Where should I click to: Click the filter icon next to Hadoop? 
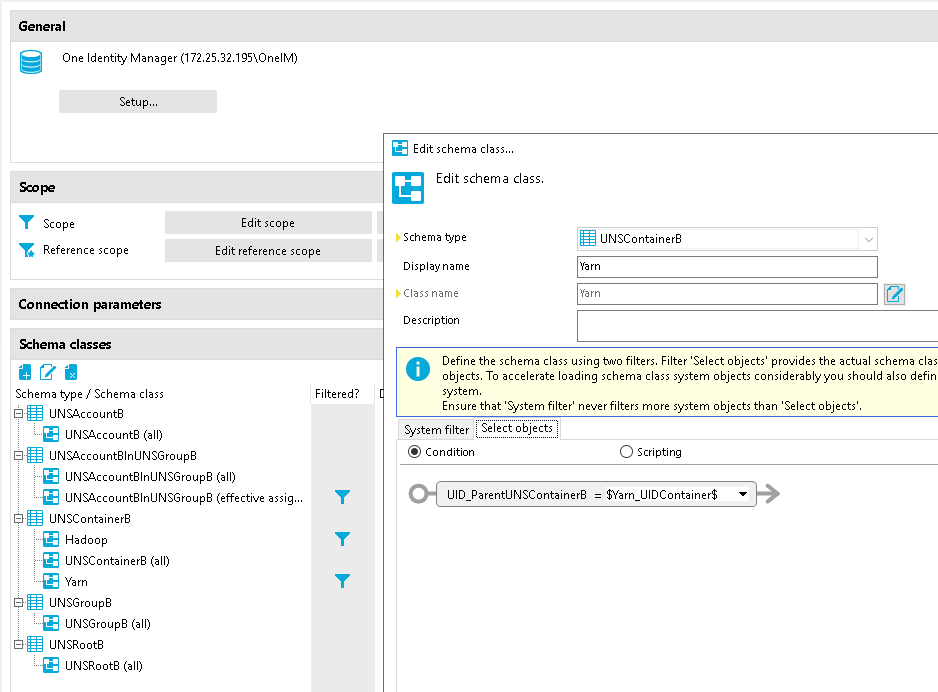click(343, 539)
